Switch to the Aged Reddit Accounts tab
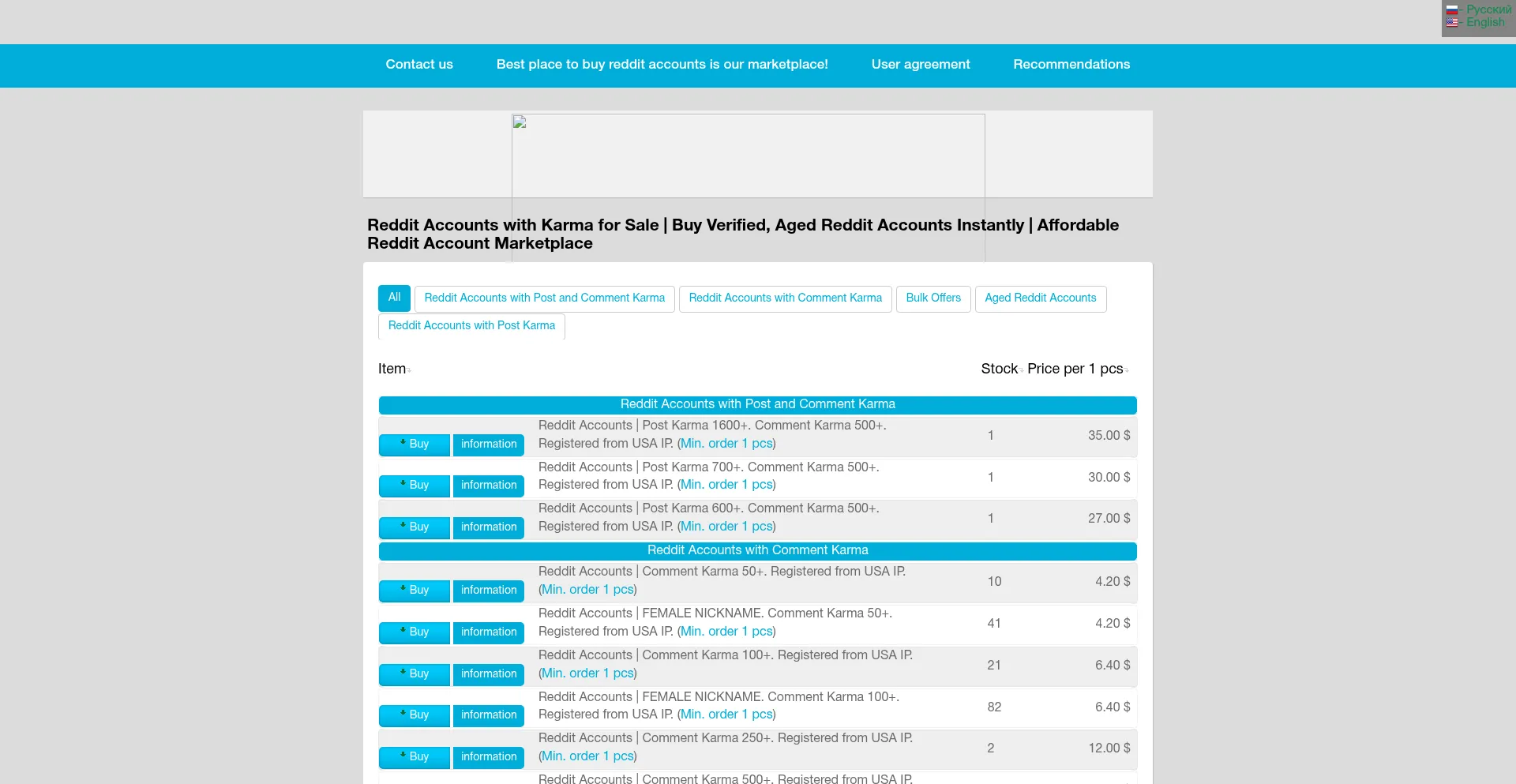The width and height of the screenshot is (1516, 784). pos(1041,298)
